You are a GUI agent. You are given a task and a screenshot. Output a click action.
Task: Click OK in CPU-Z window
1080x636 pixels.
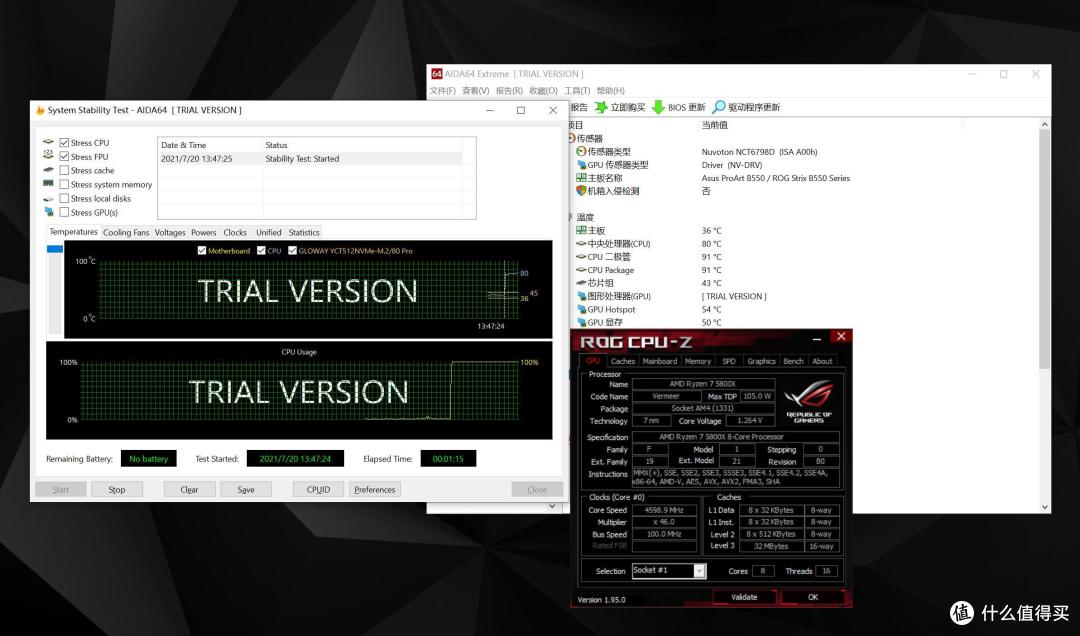point(813,597)
